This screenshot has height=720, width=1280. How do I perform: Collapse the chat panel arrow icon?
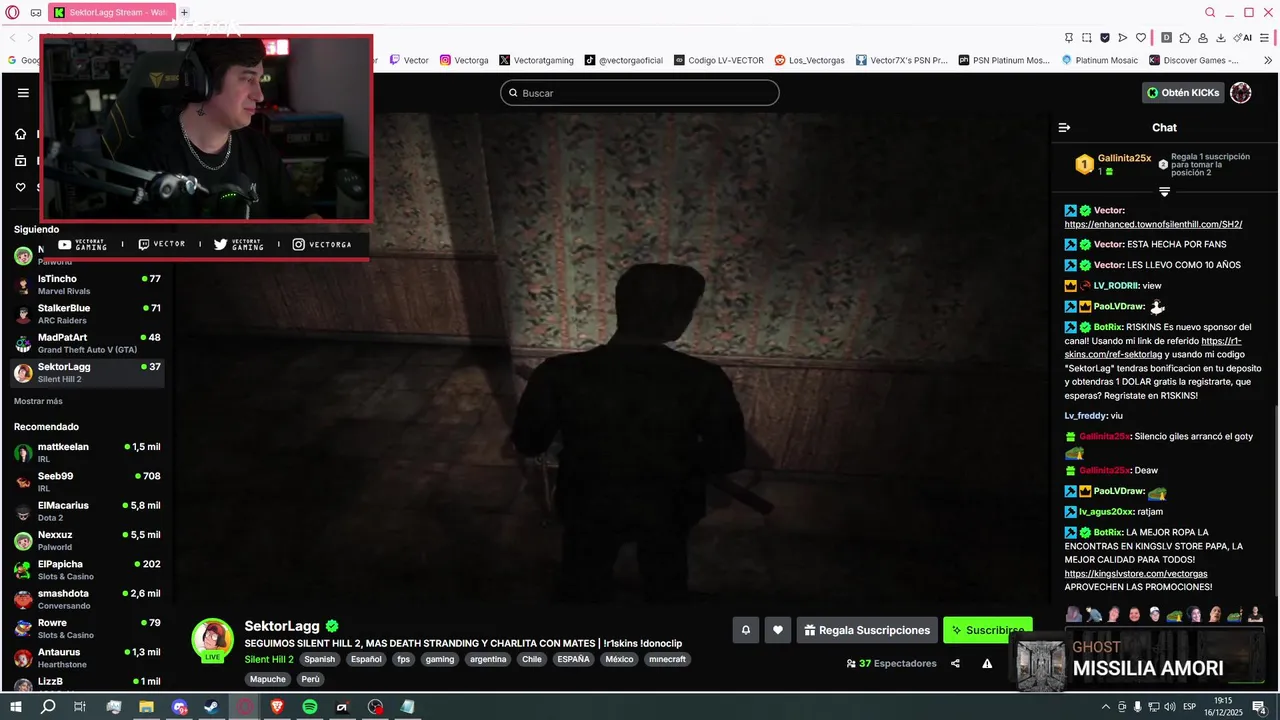pos(1064,127)
